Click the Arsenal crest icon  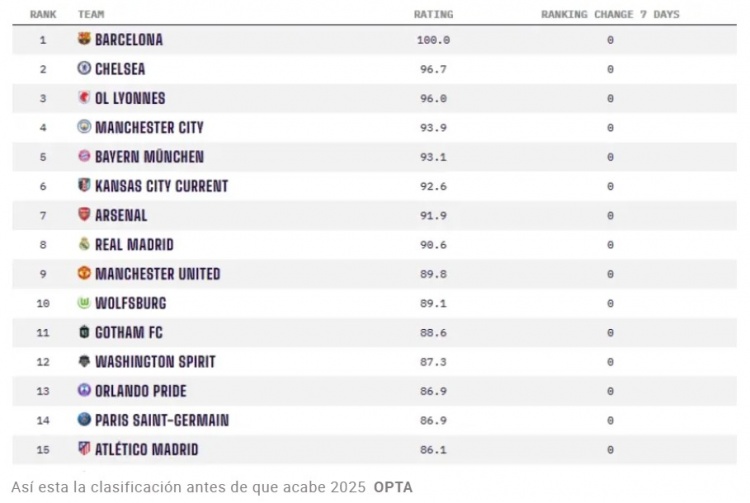tap(84, 215)
